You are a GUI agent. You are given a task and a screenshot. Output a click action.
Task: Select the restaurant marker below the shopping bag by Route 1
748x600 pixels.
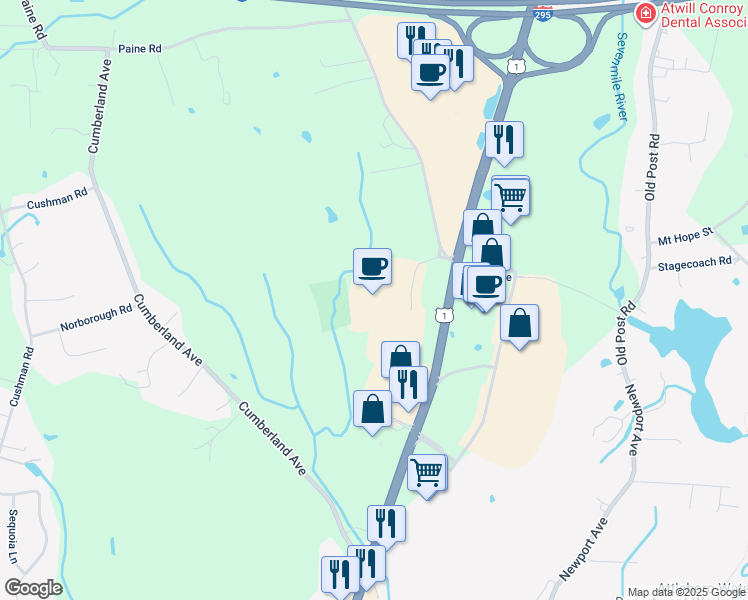(x=408, y=387)
